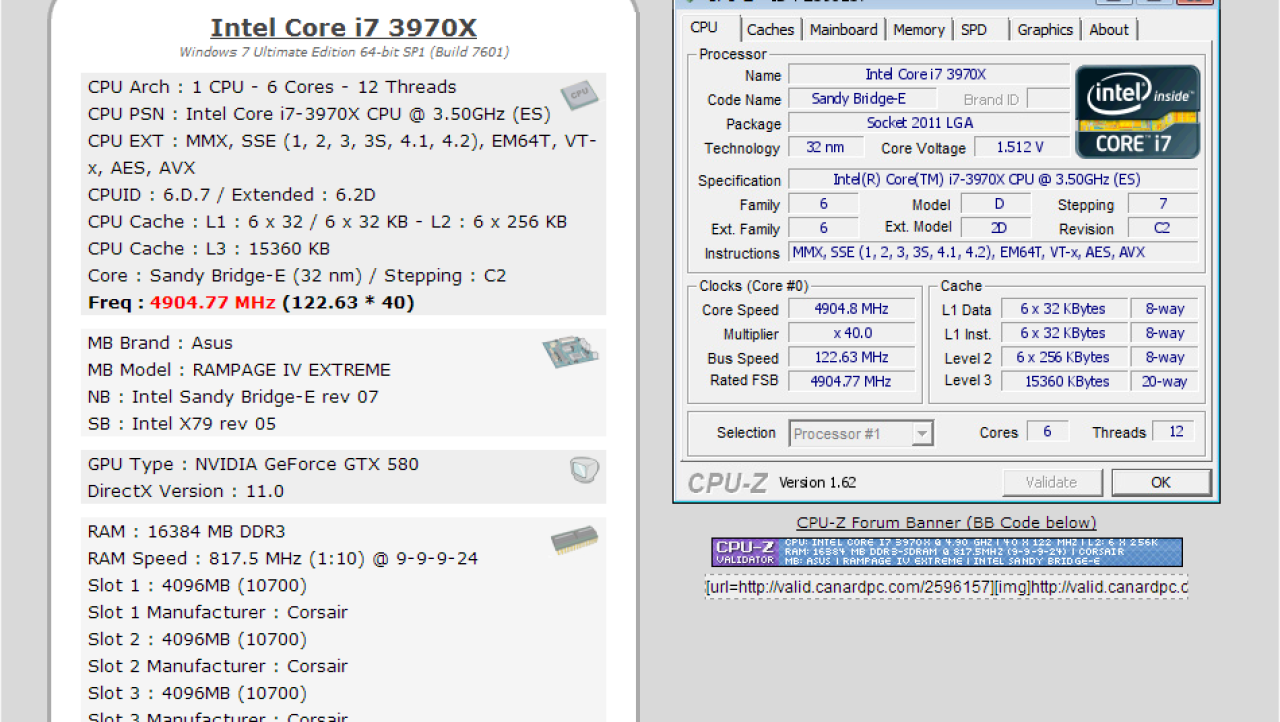Open the Memory tab

point(919,30)
